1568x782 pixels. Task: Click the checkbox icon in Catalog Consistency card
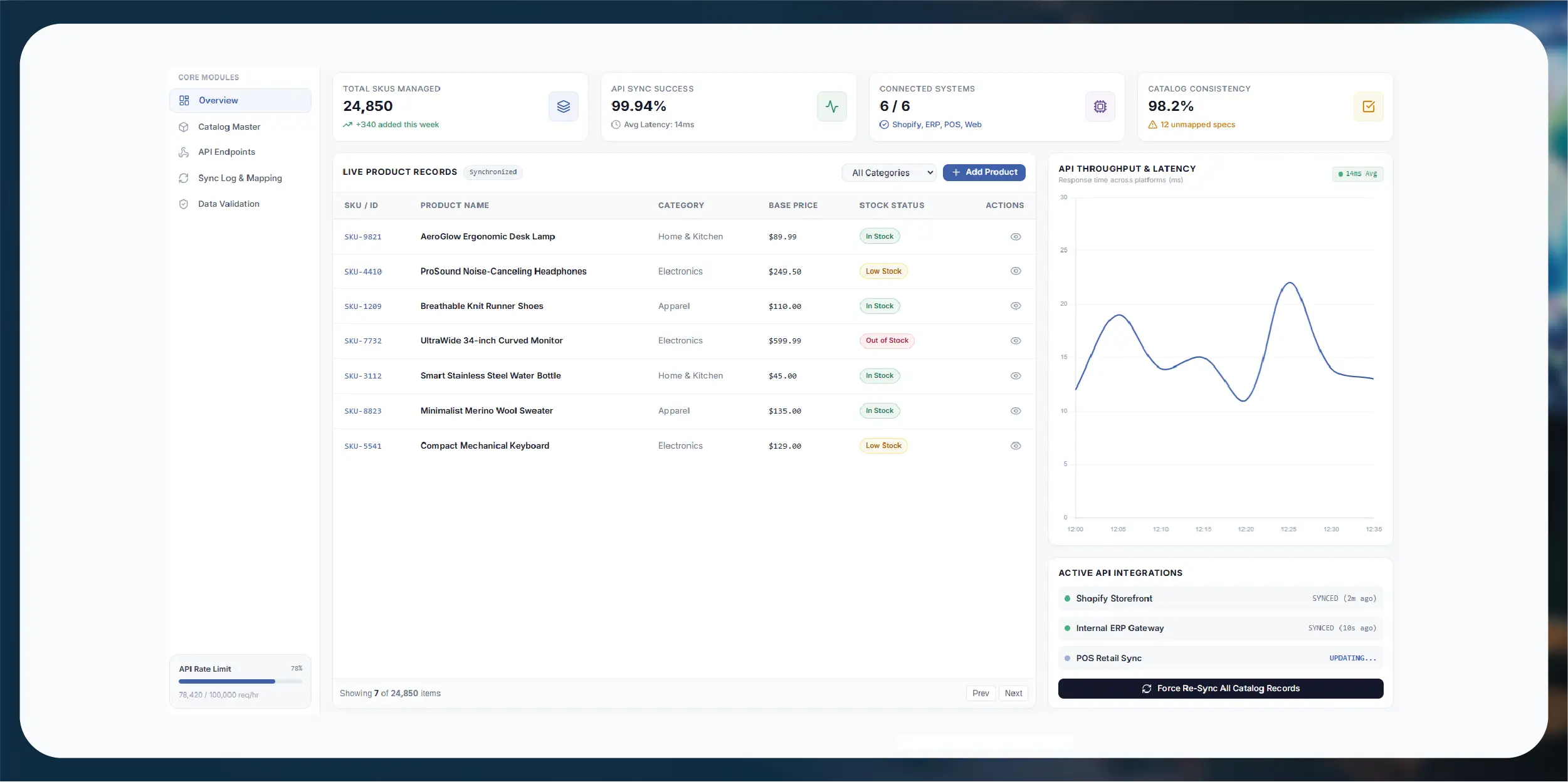[x=1369, y=107]
